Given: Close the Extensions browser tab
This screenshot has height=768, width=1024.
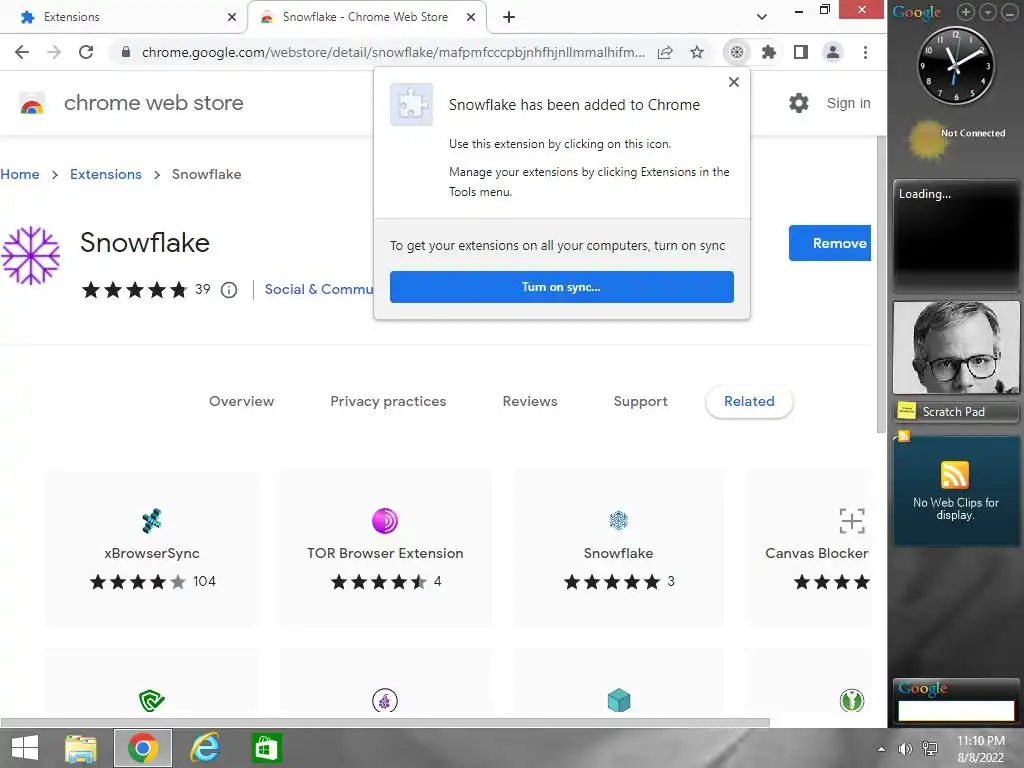Looking at the screenshot, I should [232, 17].
